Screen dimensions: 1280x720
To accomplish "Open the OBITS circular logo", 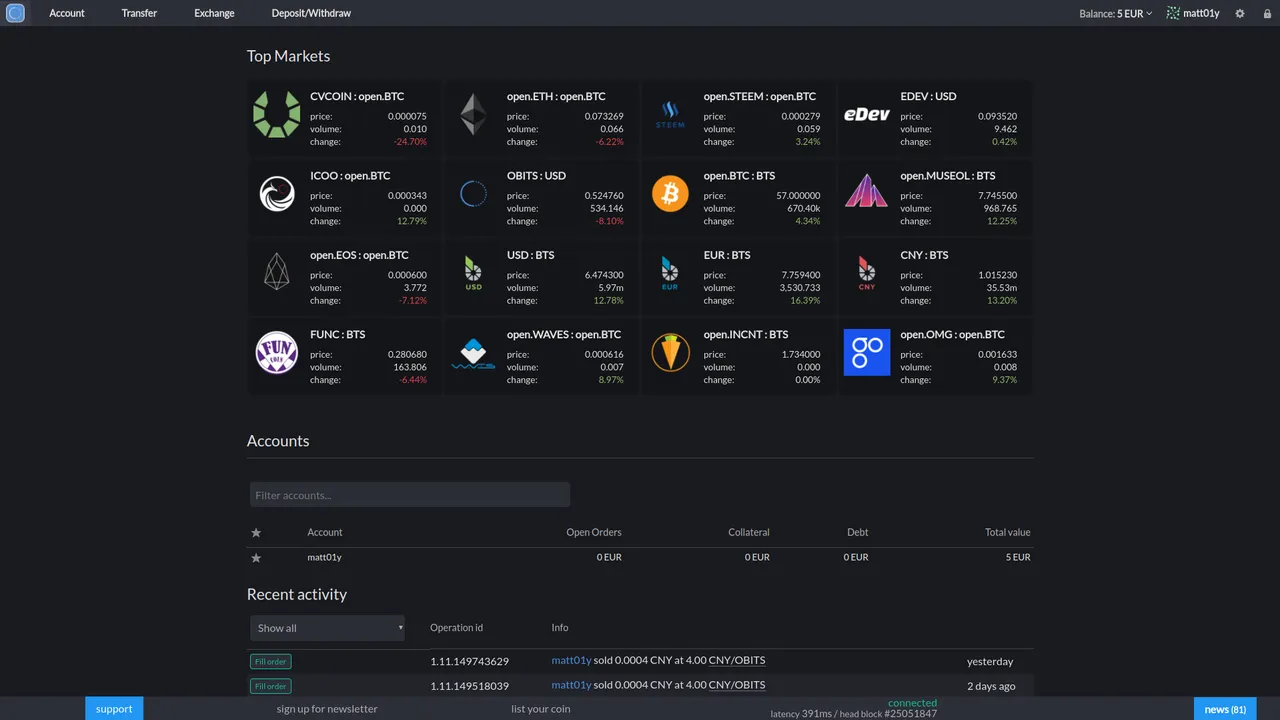I will (474, 194).
